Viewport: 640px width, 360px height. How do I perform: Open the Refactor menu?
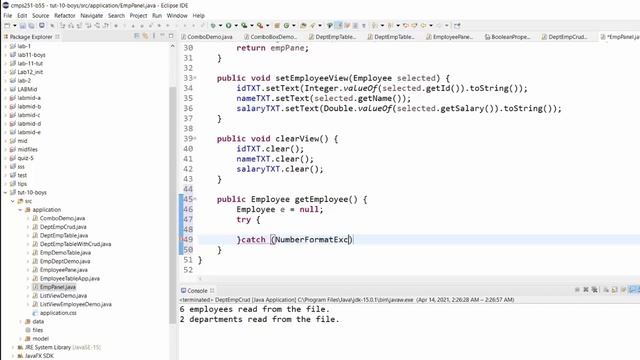(65, 16)
